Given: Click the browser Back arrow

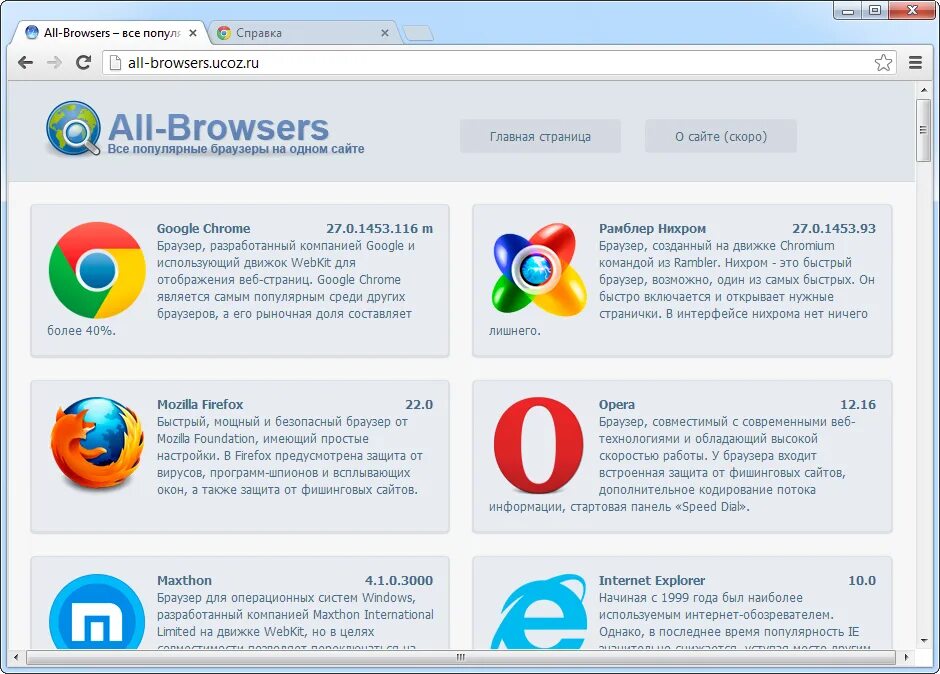Looking at the screenshot, I should pos(25,62).
